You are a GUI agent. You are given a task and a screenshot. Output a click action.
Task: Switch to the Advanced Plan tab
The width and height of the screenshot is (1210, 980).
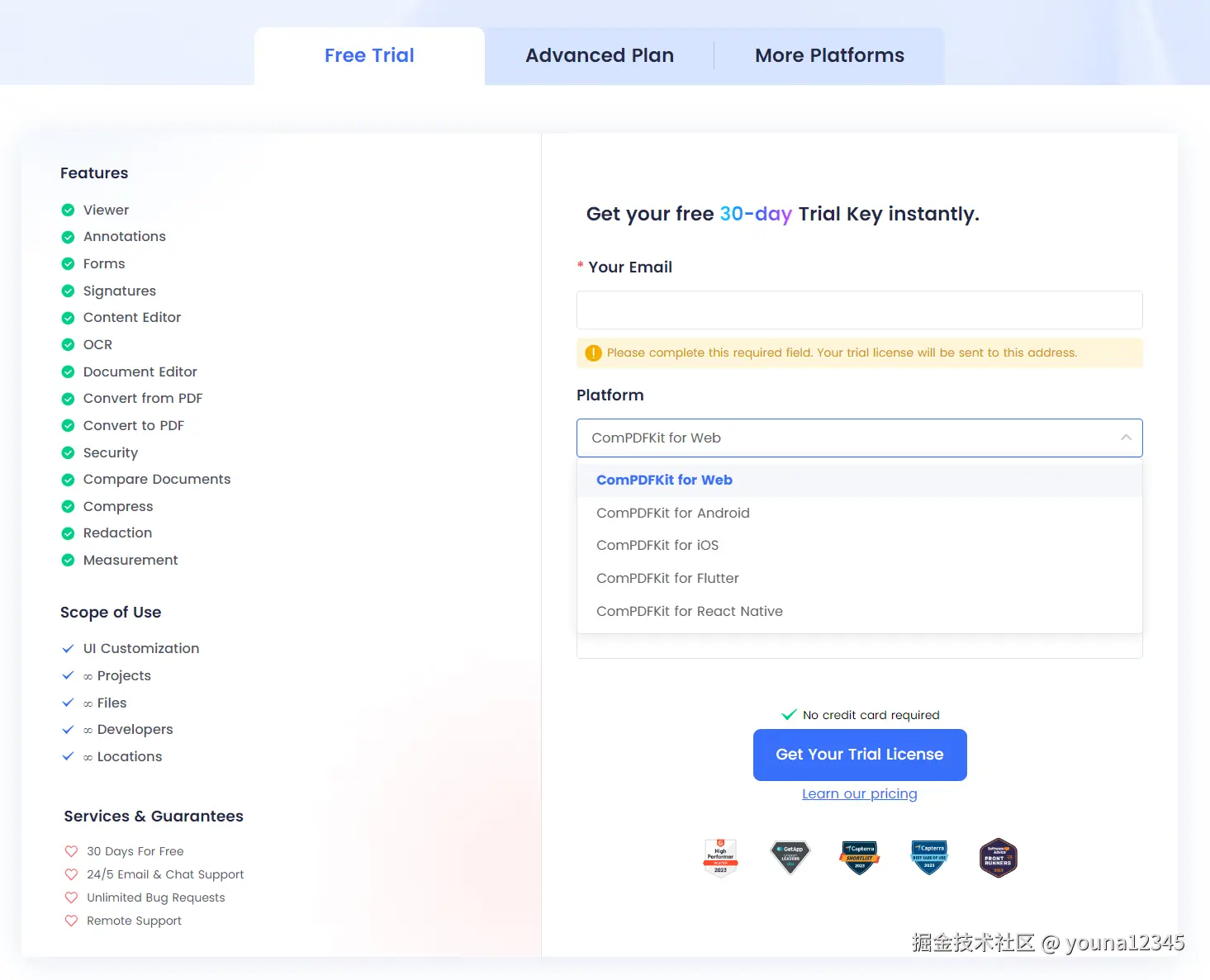click(x=600, y=54)
